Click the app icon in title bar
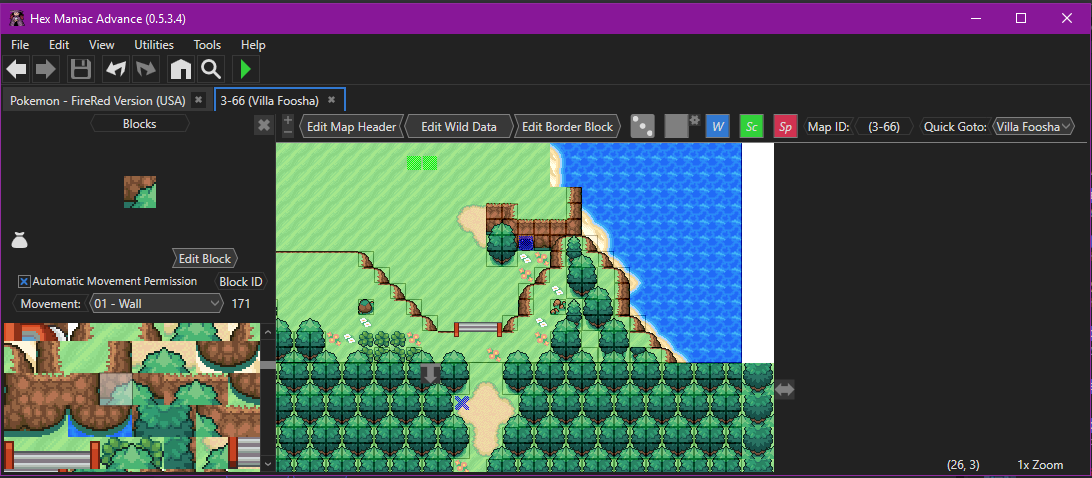The height and width of the screenshot is (478, 1092). click(x=17, y=18)
